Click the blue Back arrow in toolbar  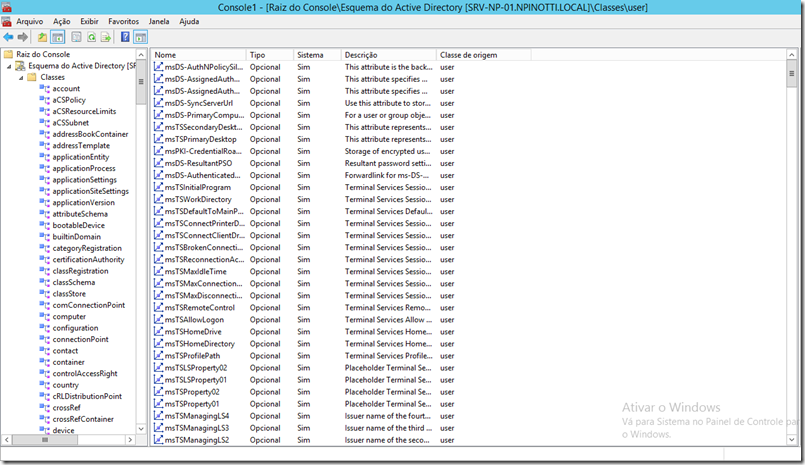[8, 37]
